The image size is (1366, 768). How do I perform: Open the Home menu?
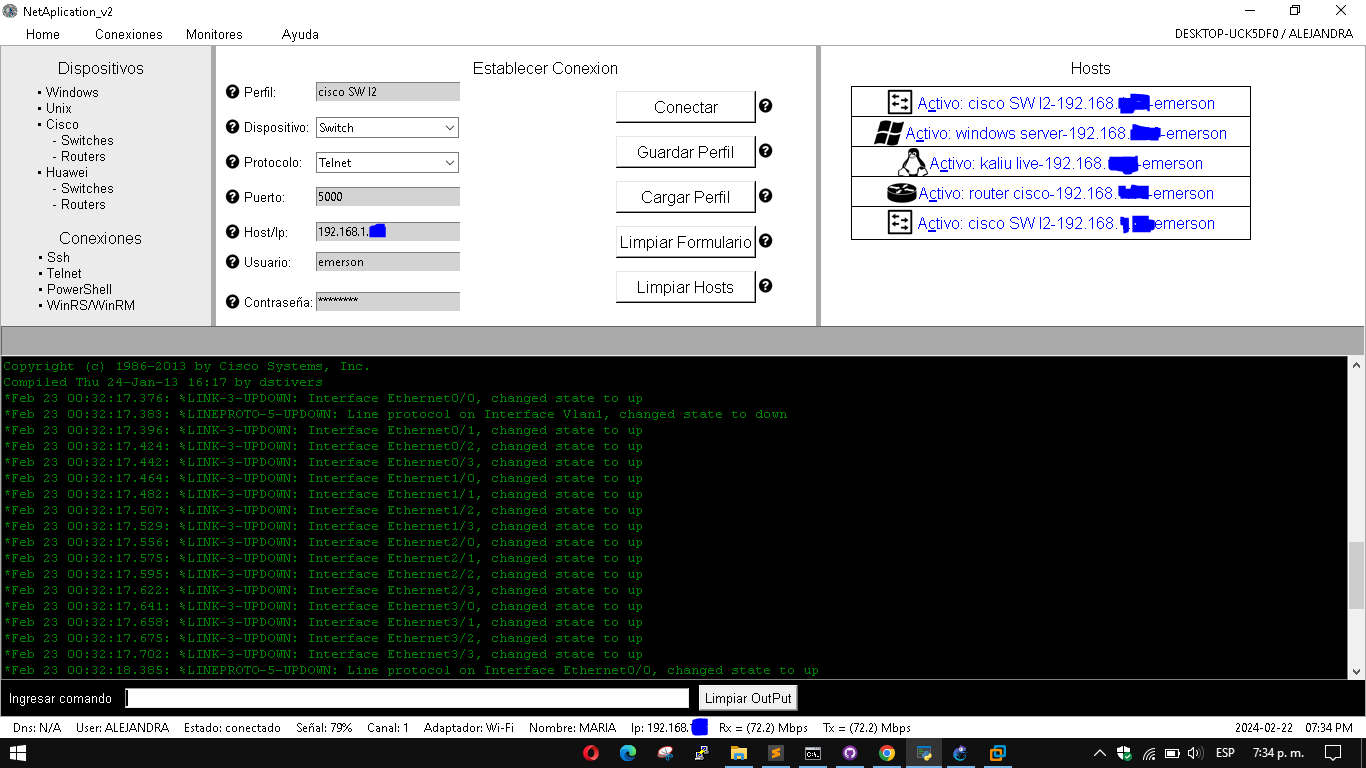tap(43, 34)
